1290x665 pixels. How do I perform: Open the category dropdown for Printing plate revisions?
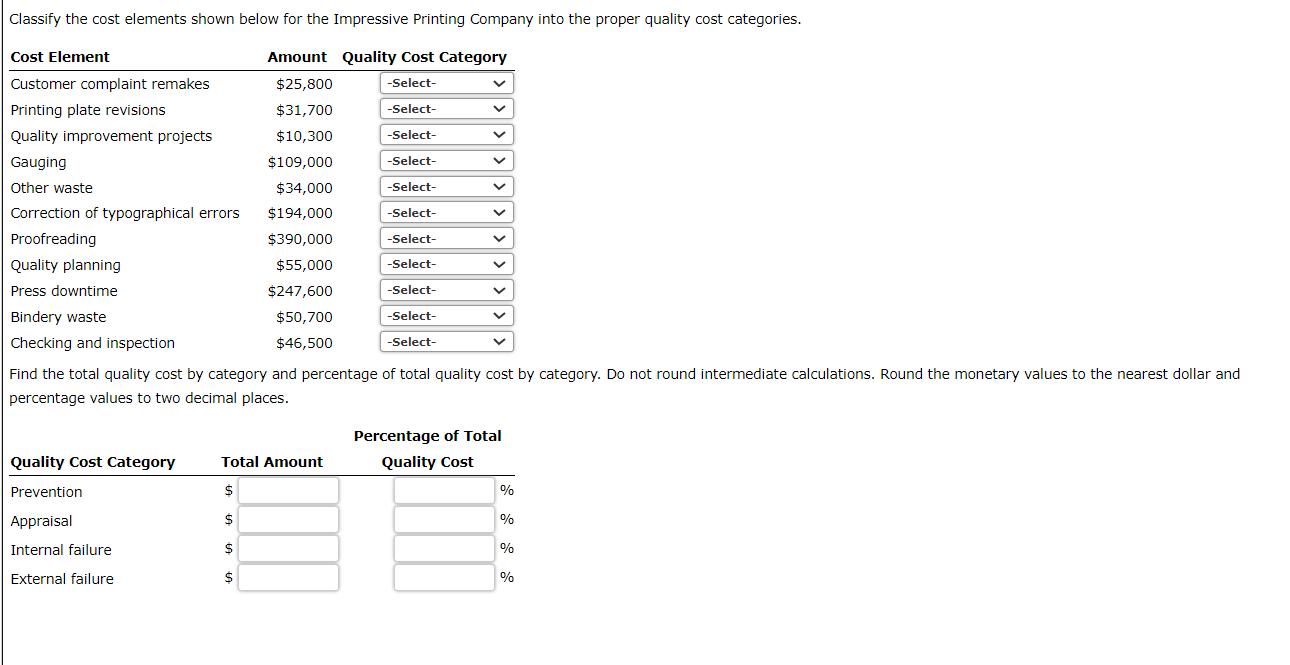(446, 108)
